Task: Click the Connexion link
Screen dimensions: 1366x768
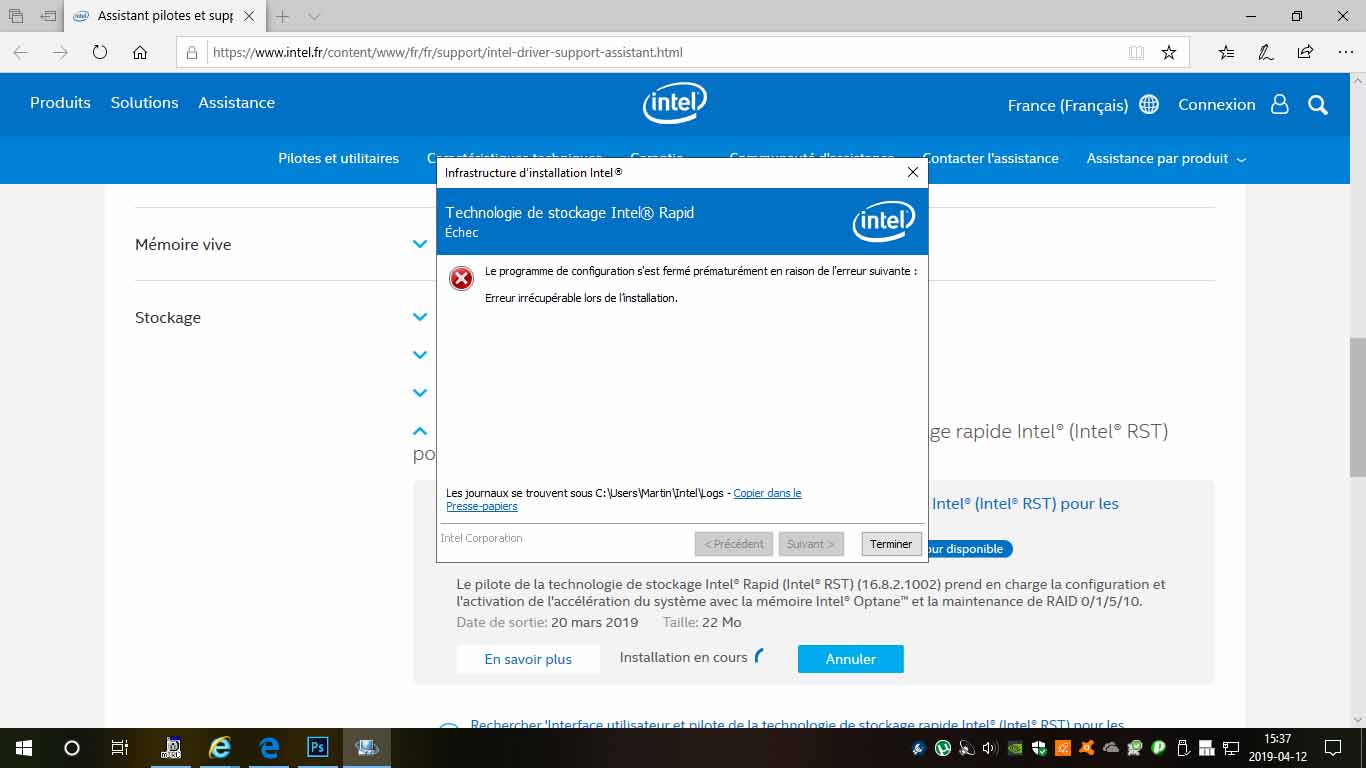Action: 1216,104
